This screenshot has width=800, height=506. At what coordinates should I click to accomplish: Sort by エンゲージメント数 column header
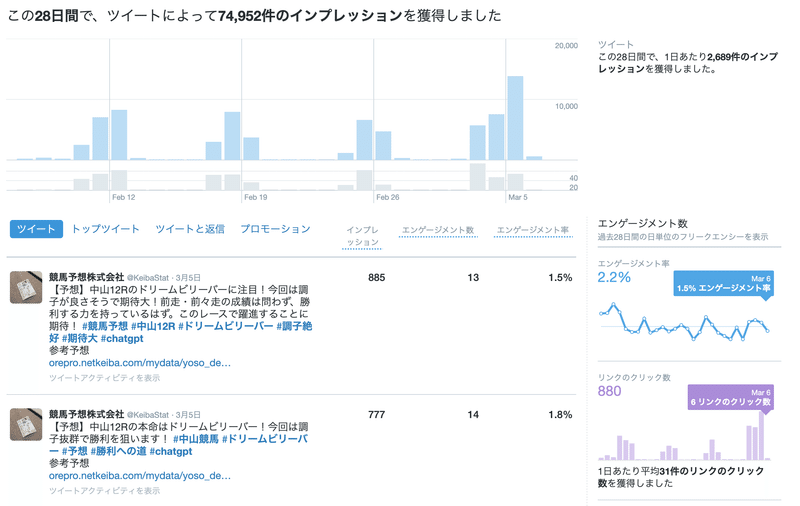tap(438, 230)
